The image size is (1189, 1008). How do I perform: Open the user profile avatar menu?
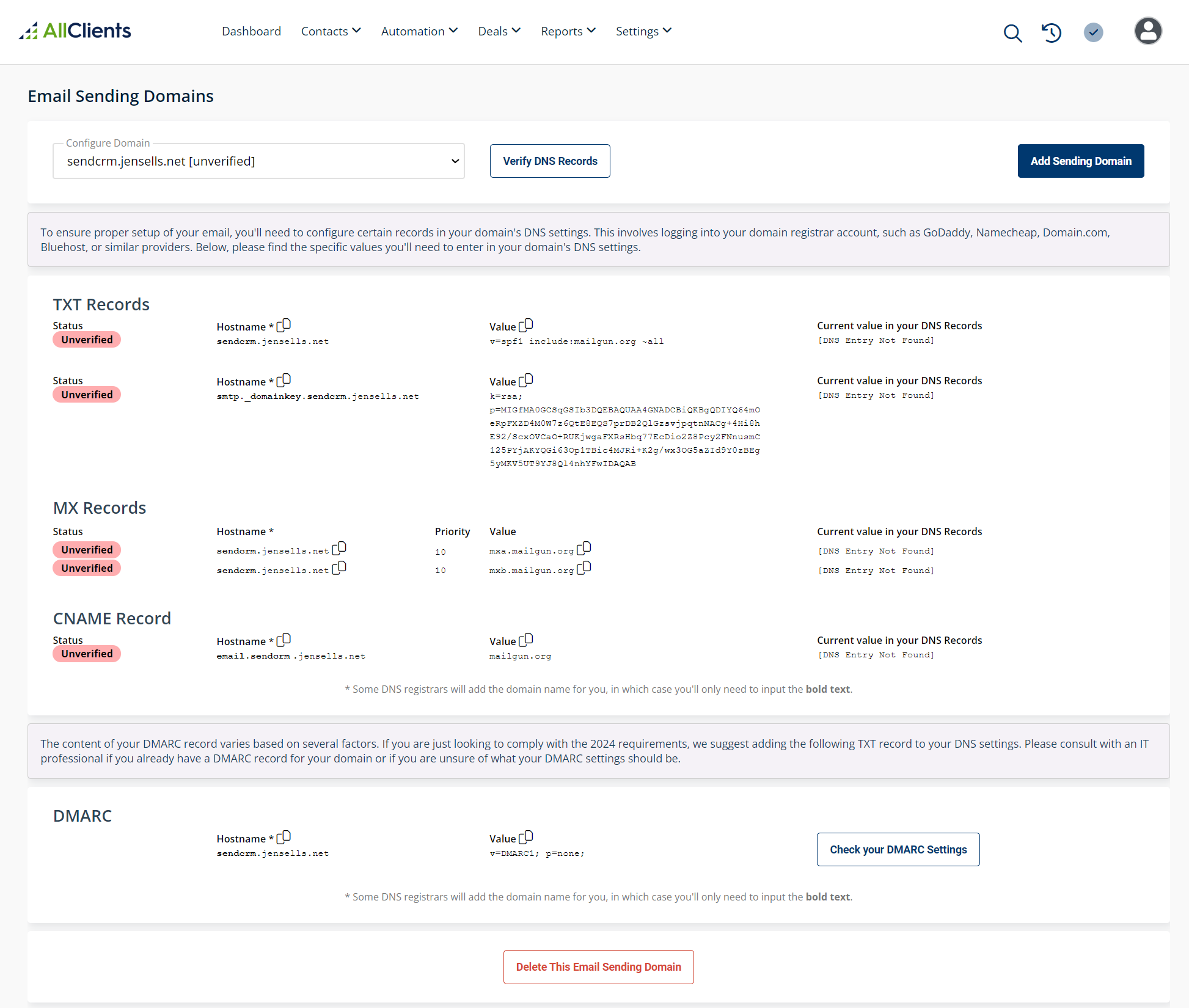coord(1148,31)
